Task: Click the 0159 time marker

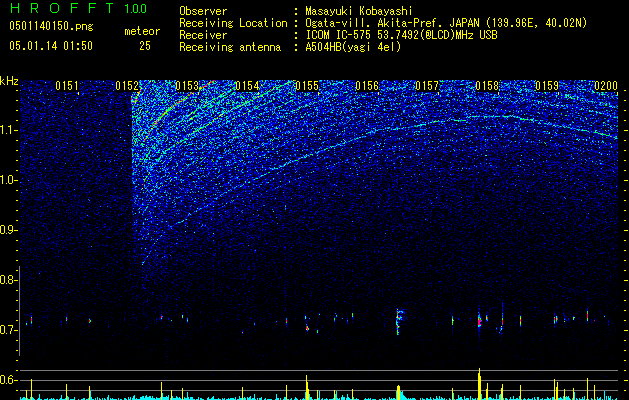Action: [x=547, y=86]
